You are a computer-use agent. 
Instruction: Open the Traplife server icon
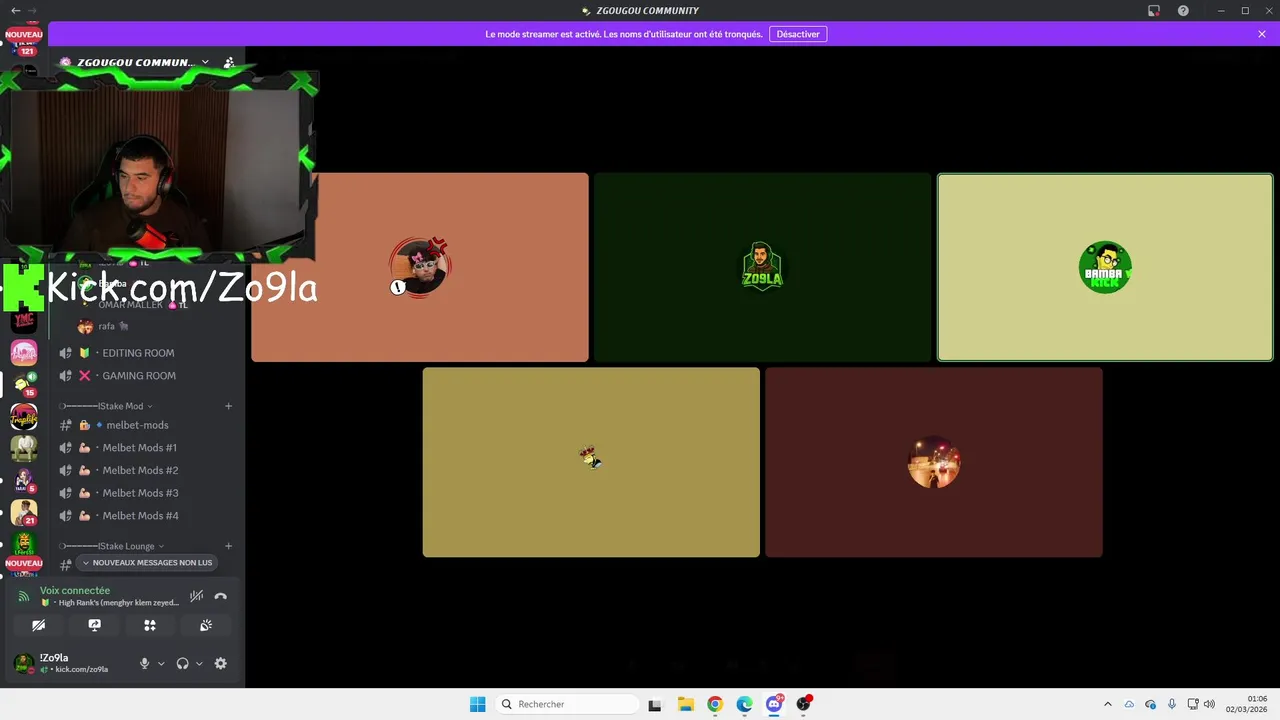click(x=24, y=416)
